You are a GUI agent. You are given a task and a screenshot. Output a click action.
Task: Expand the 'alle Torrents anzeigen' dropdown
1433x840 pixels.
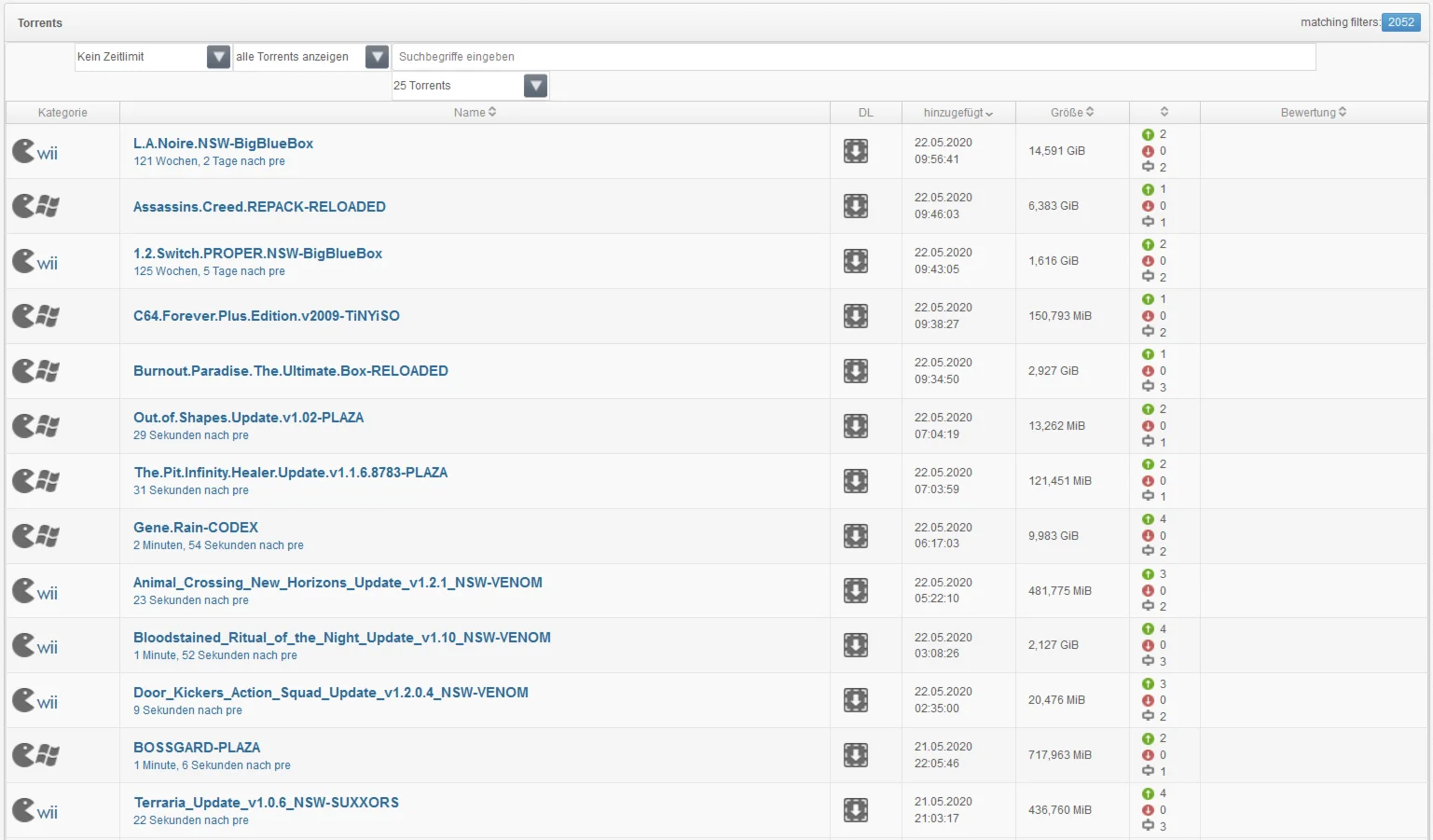pyautogui.click(x=377, y=57)
